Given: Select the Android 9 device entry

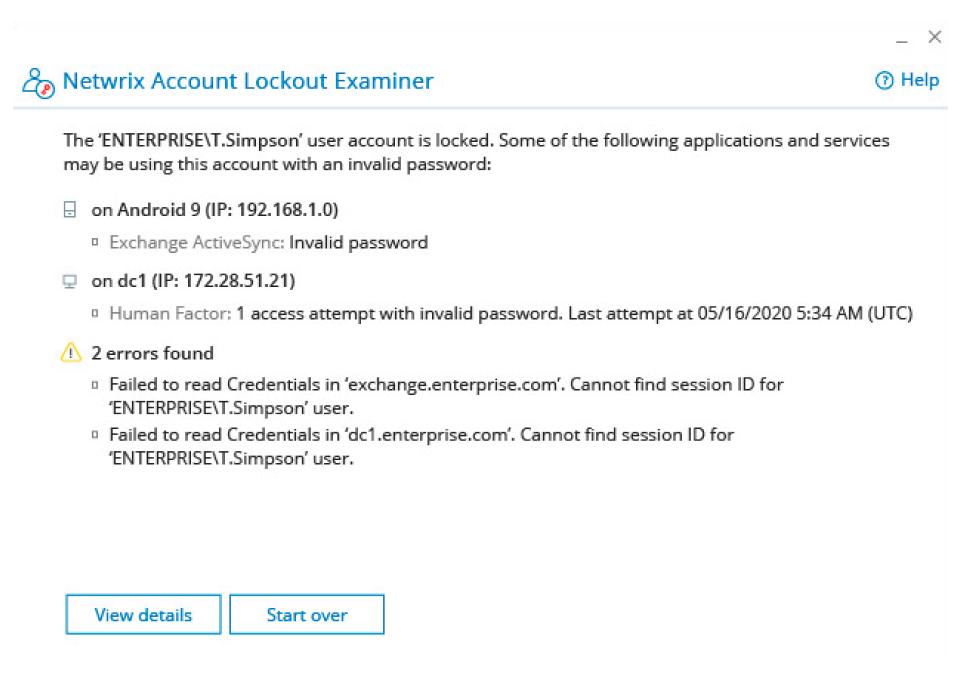Looking at the screenshot, I should [x=214, y=209].
